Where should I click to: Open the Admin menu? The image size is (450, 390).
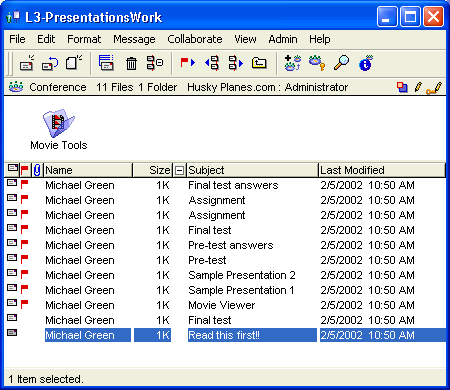[283, 39]
